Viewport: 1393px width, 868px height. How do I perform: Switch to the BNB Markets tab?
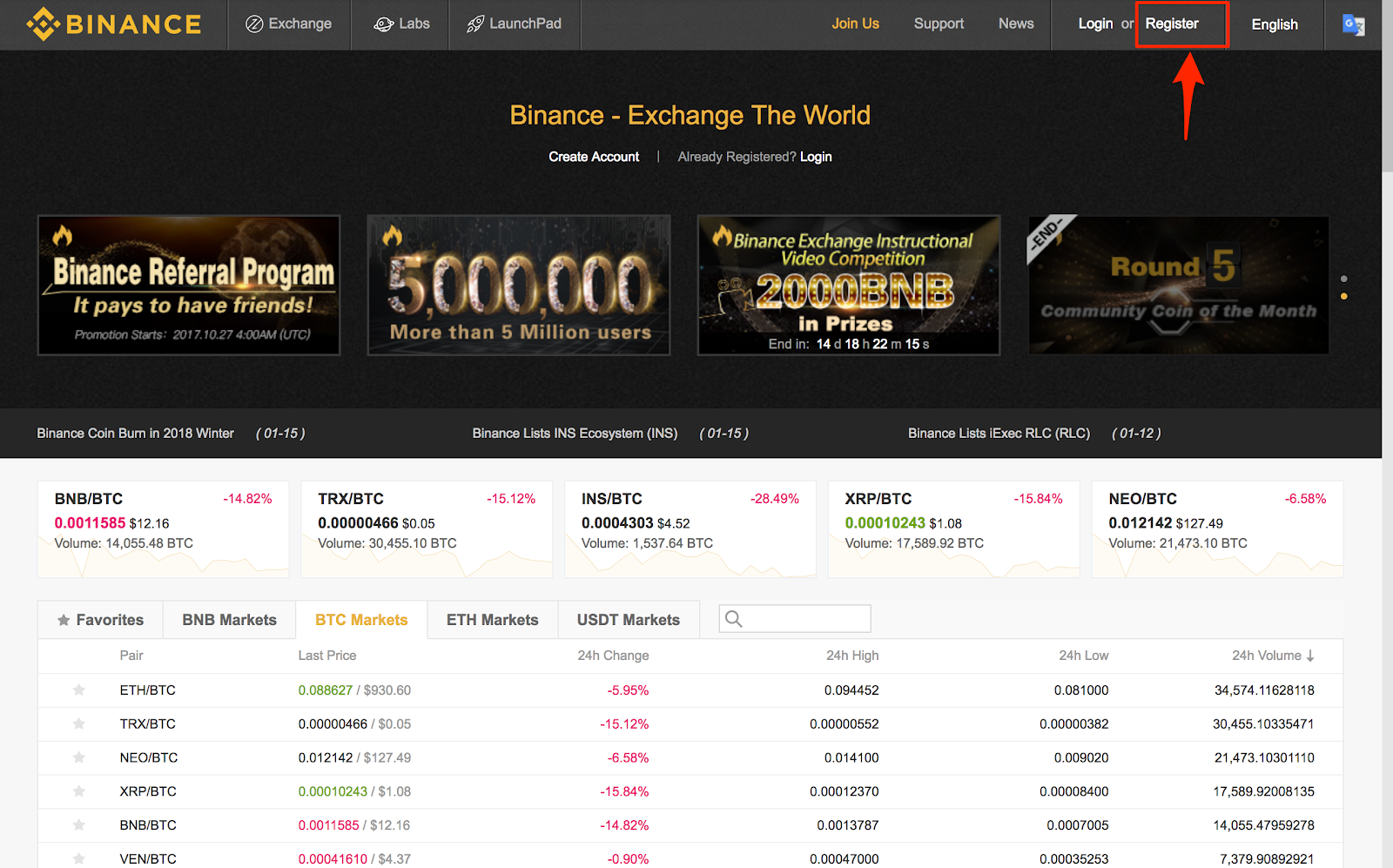tap(229, 620)
